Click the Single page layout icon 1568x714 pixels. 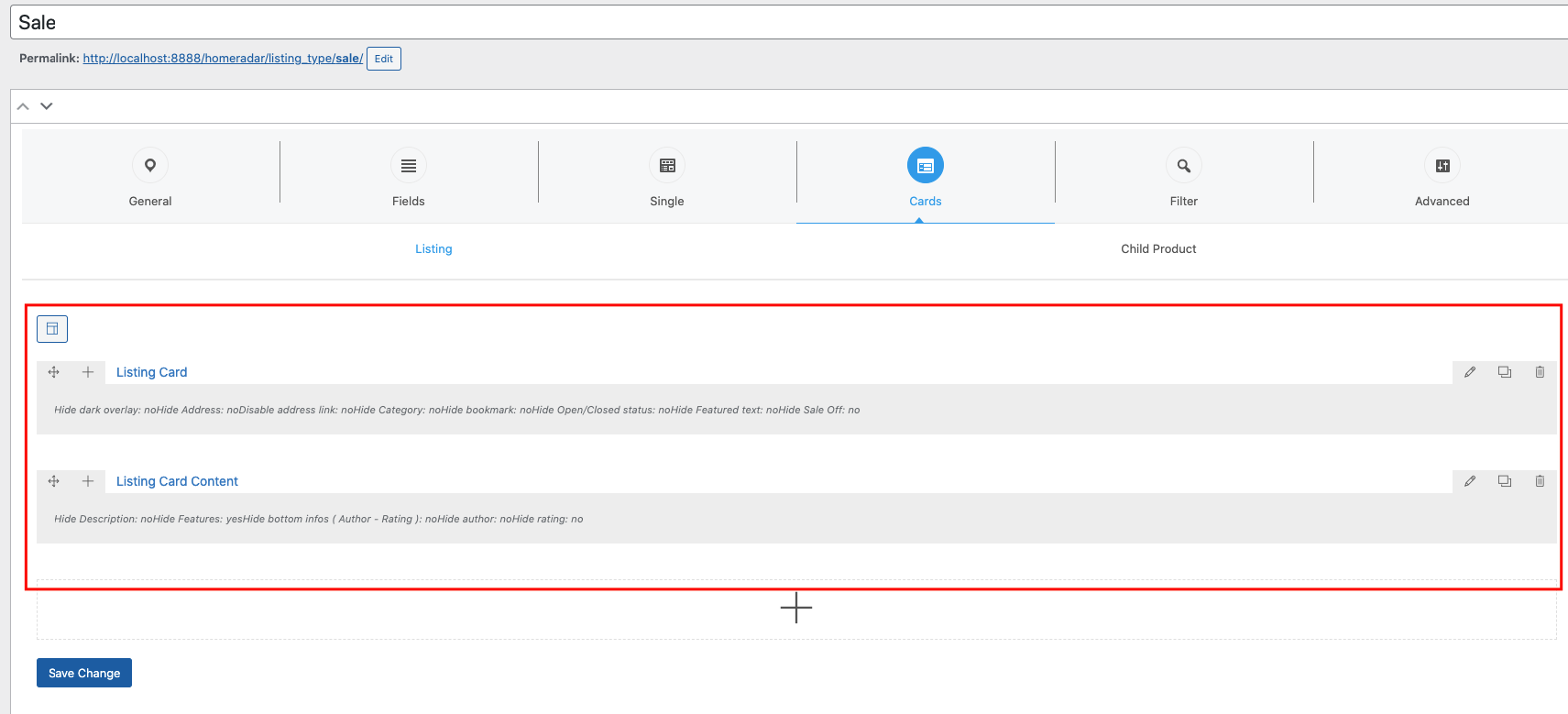tap(667, 166)
